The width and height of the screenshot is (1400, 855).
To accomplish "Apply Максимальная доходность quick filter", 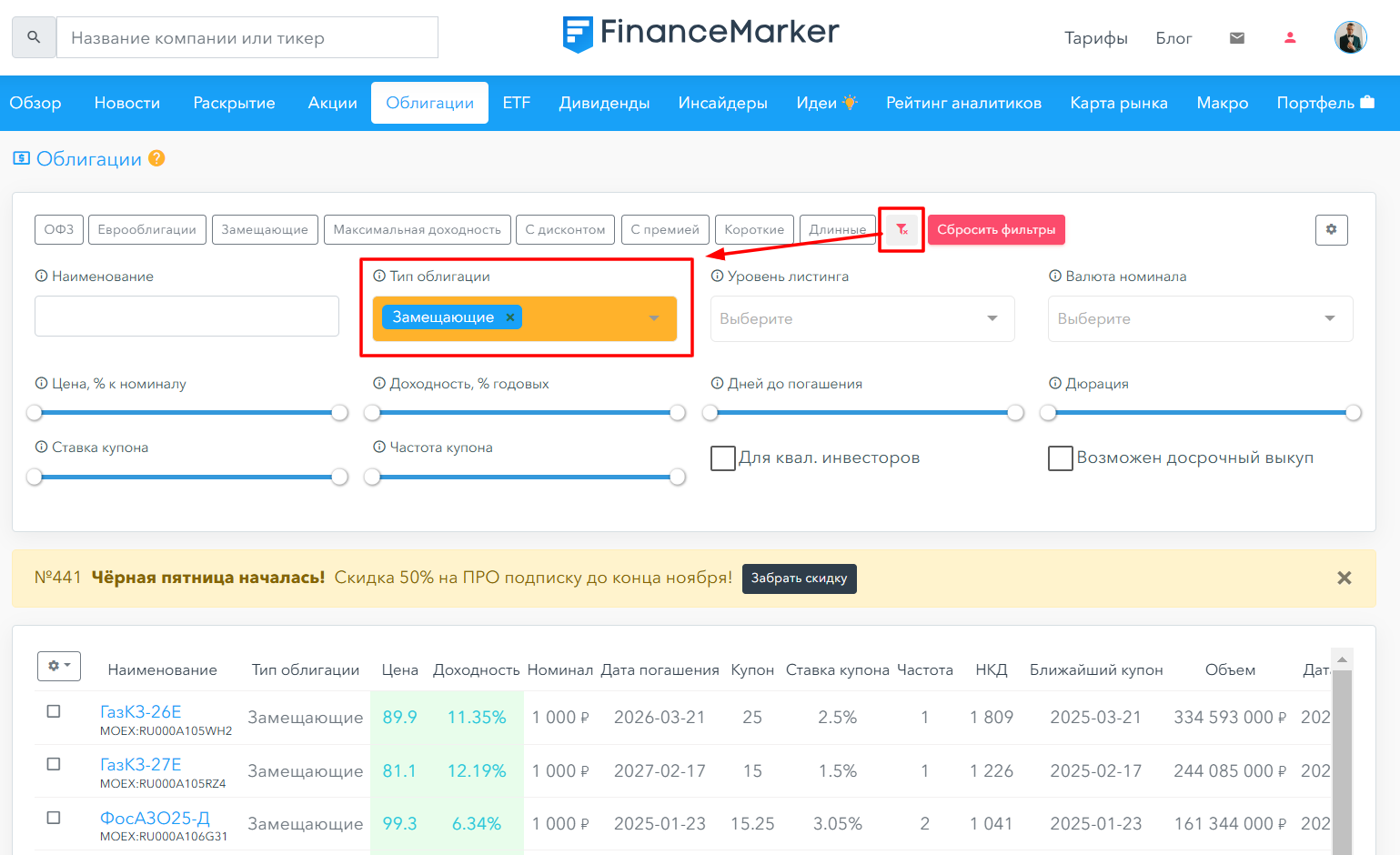I will pyautogui.click(x=418, y=229).
